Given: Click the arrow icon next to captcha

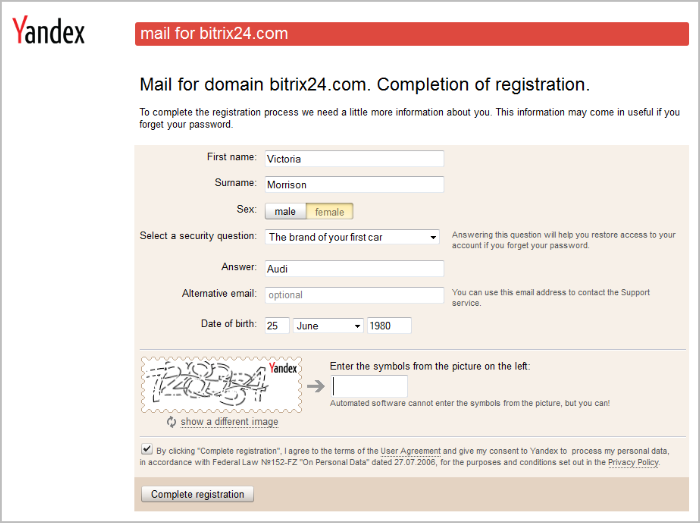Looking at the screenshot, I should coord(315,386).
